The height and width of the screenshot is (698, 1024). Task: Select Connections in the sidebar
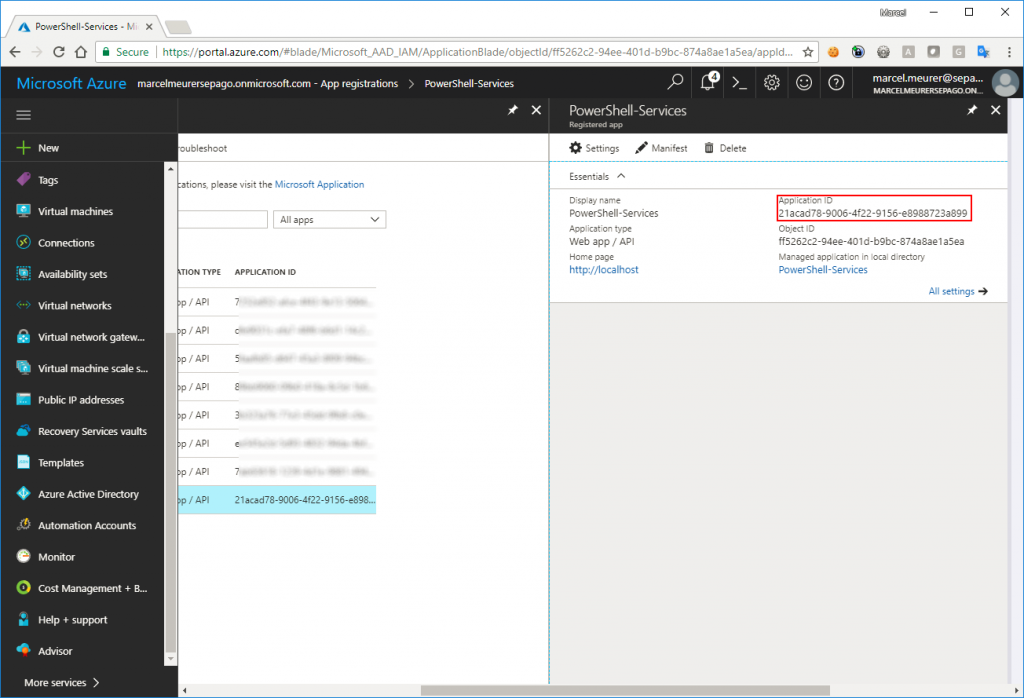click(66, 242)
